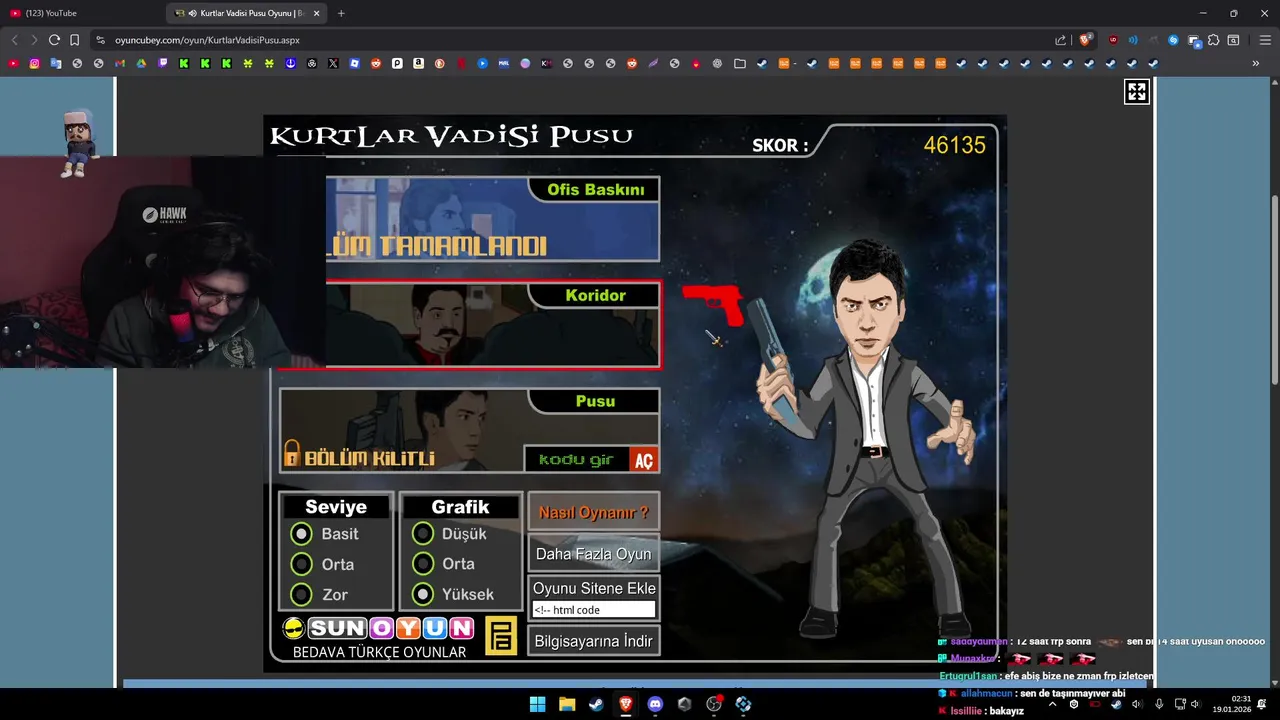The height and width of the screenshot is (720, 1280).
Task: Show hidden system tray icons
Action: pos(1052,704)
